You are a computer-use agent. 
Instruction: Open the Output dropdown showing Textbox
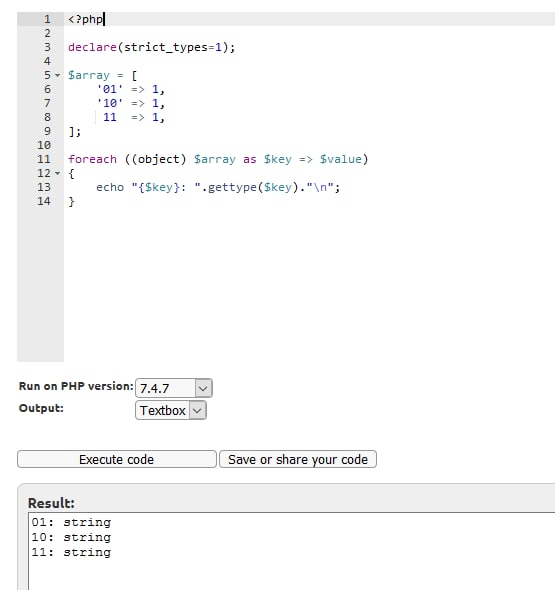click(x=171, y=410)
